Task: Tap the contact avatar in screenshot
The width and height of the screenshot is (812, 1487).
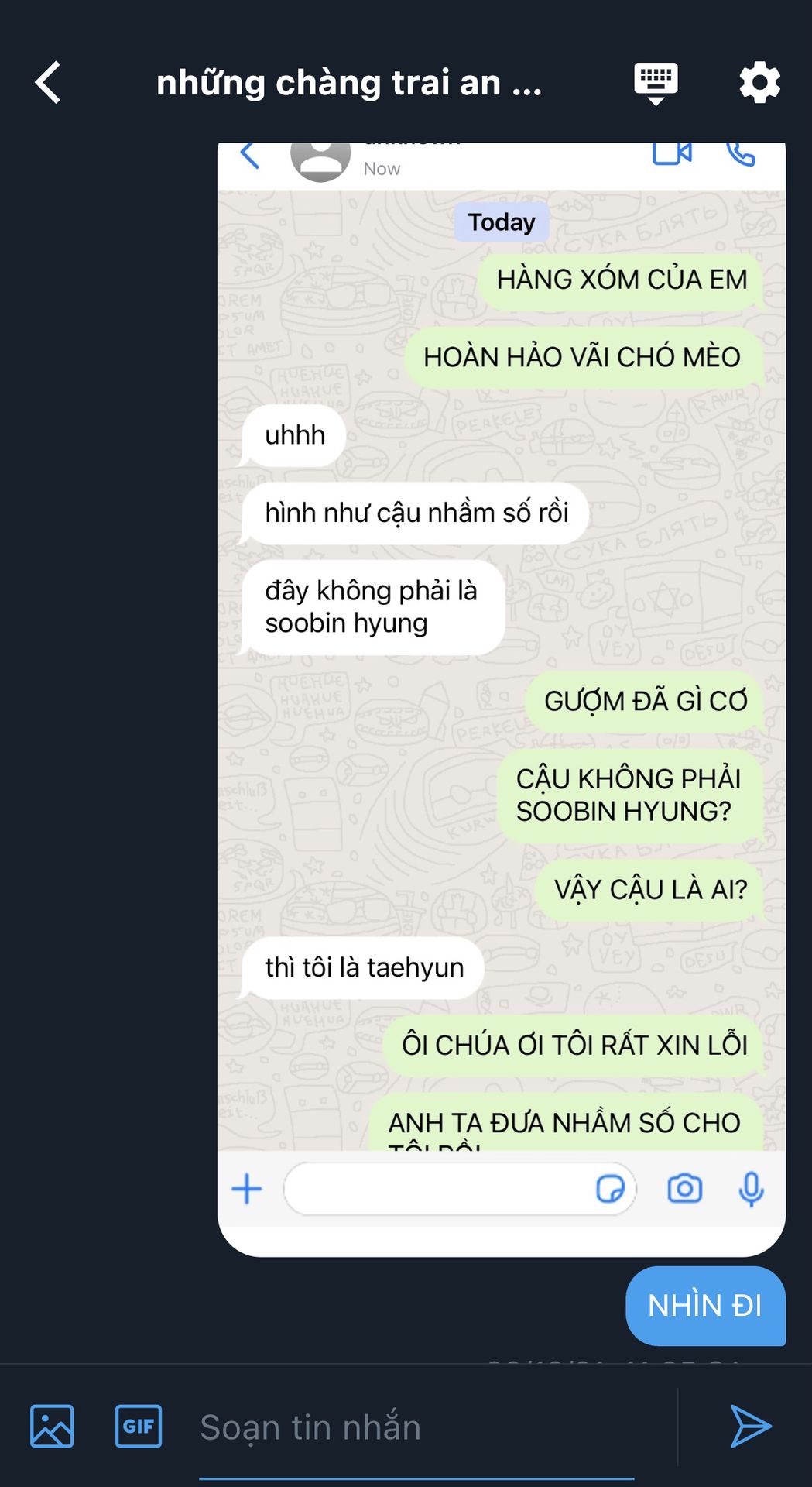Action: point(320,161)
